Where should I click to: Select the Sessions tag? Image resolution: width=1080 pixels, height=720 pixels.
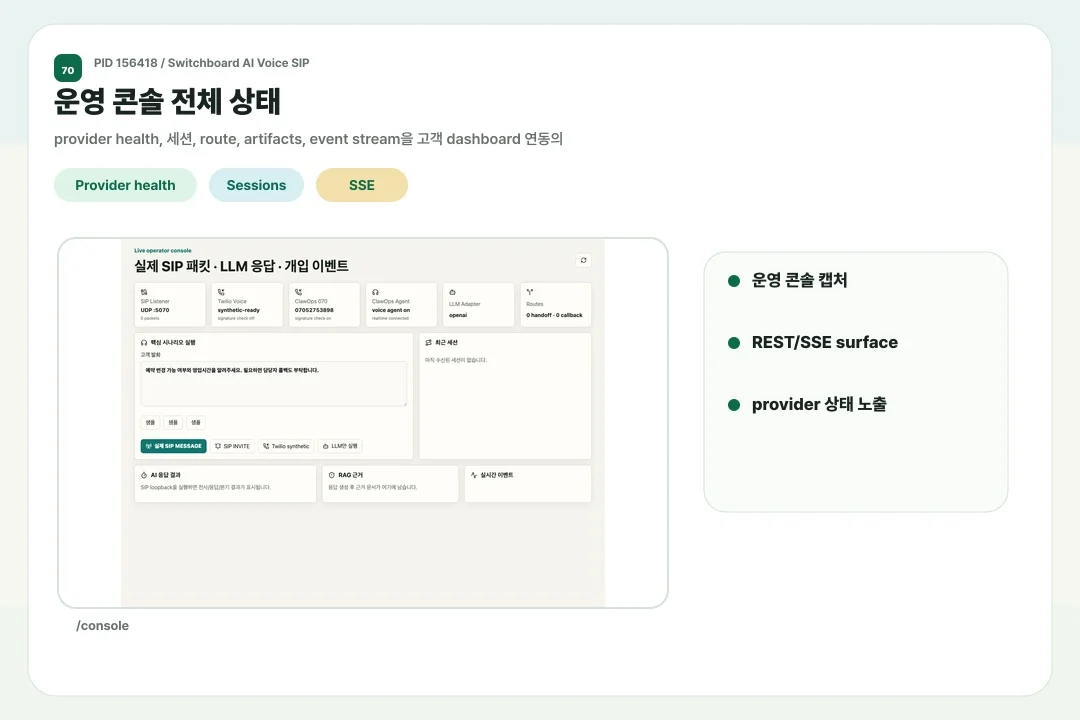[256, 185]
